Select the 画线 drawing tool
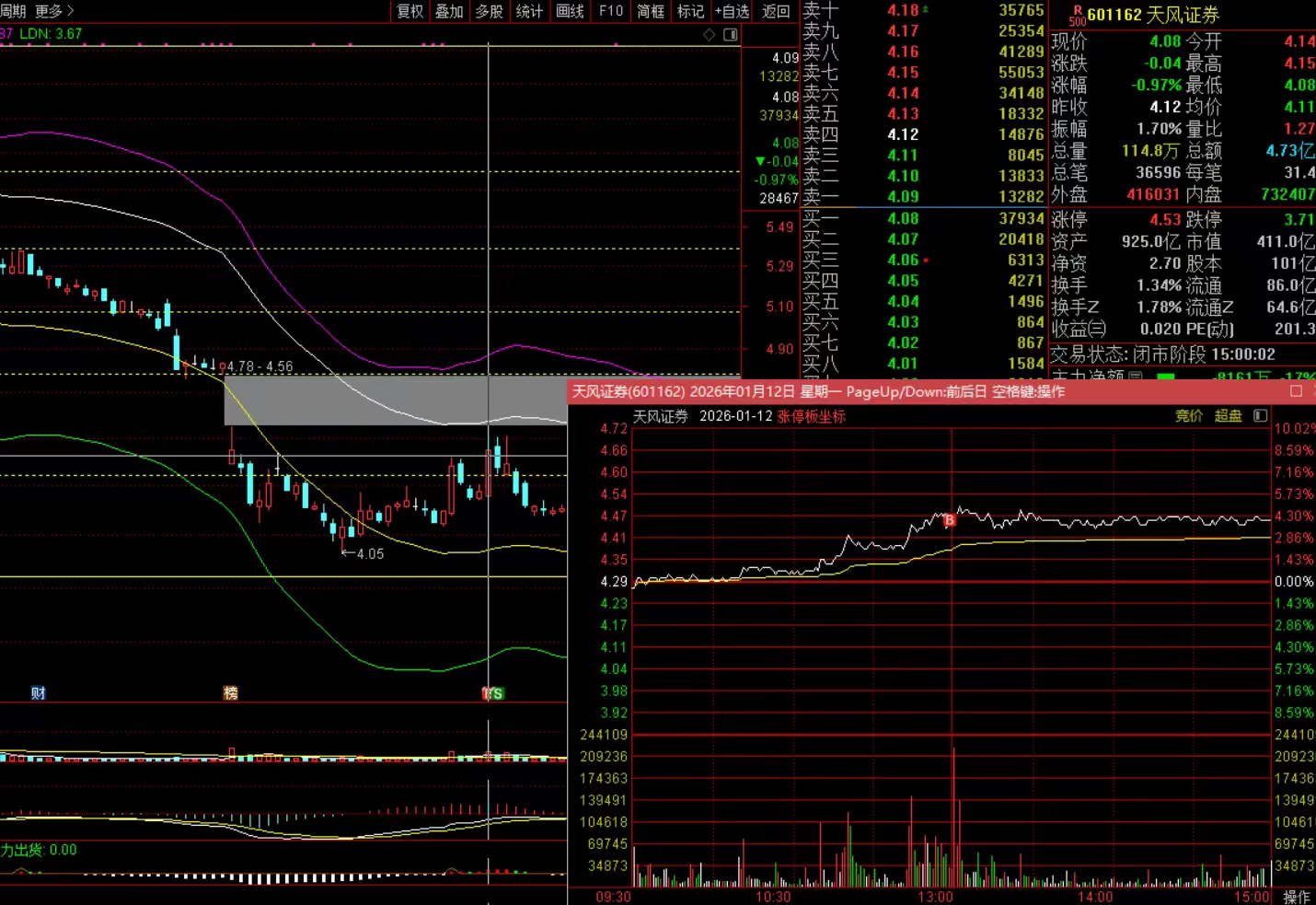The height and width of the screenshot is (905, 1316). pos(571,11)
